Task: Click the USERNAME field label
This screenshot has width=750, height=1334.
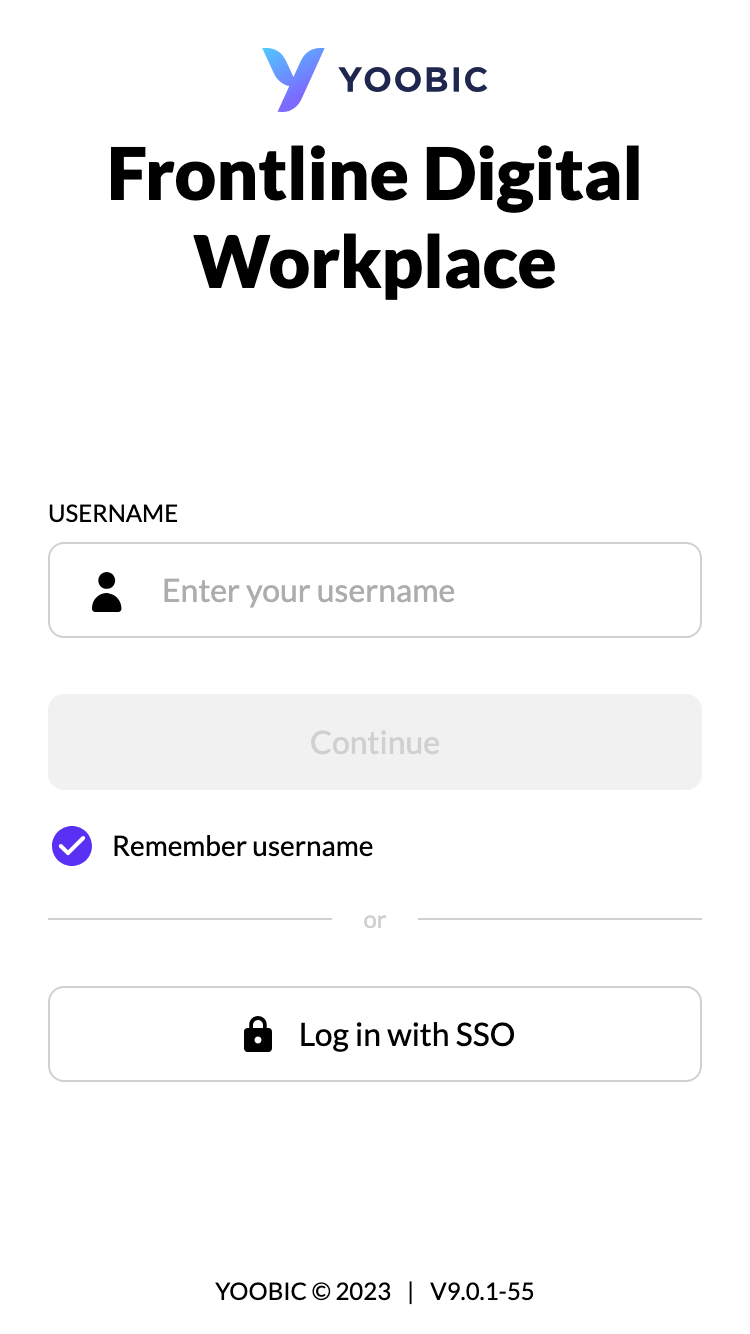Action: [x=113, y=514]
